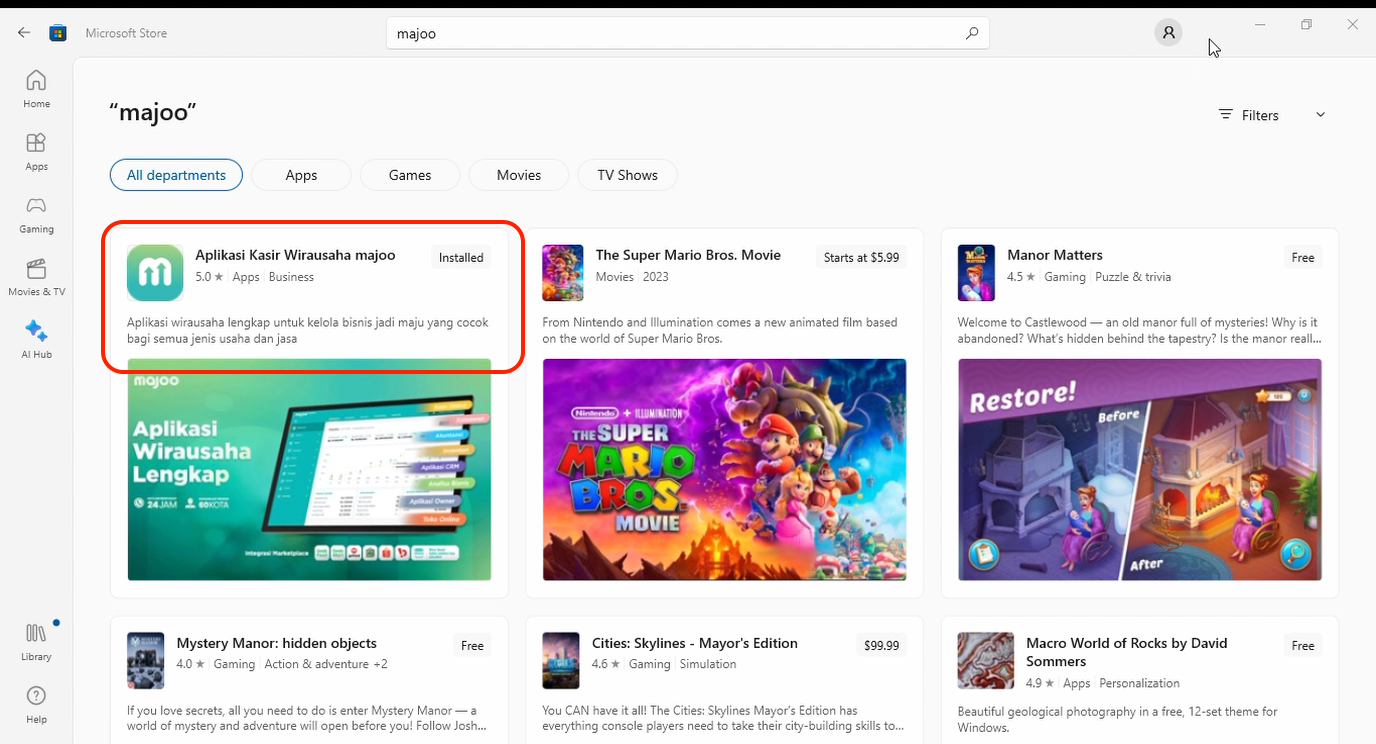The height and width of the screenshot is (744, 1376).
Task: Click the Mario movie description text
Action: pyautogui.click(x=720, y=330)
